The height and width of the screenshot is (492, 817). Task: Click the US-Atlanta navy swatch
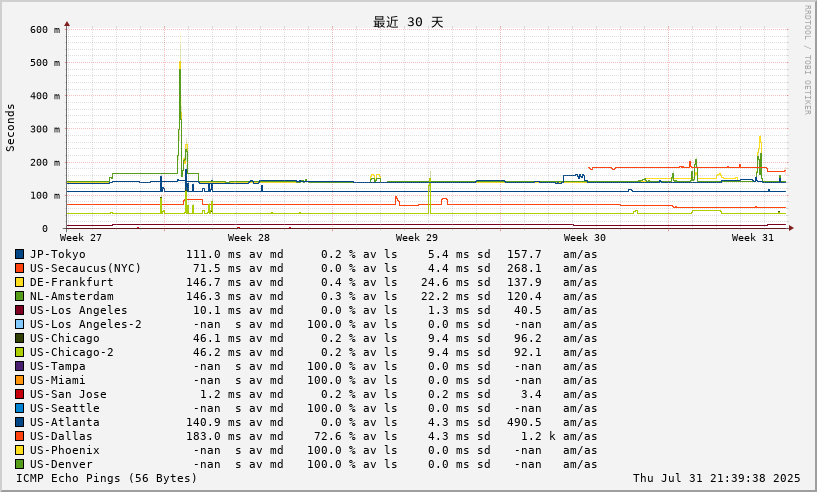click(19, 423)
